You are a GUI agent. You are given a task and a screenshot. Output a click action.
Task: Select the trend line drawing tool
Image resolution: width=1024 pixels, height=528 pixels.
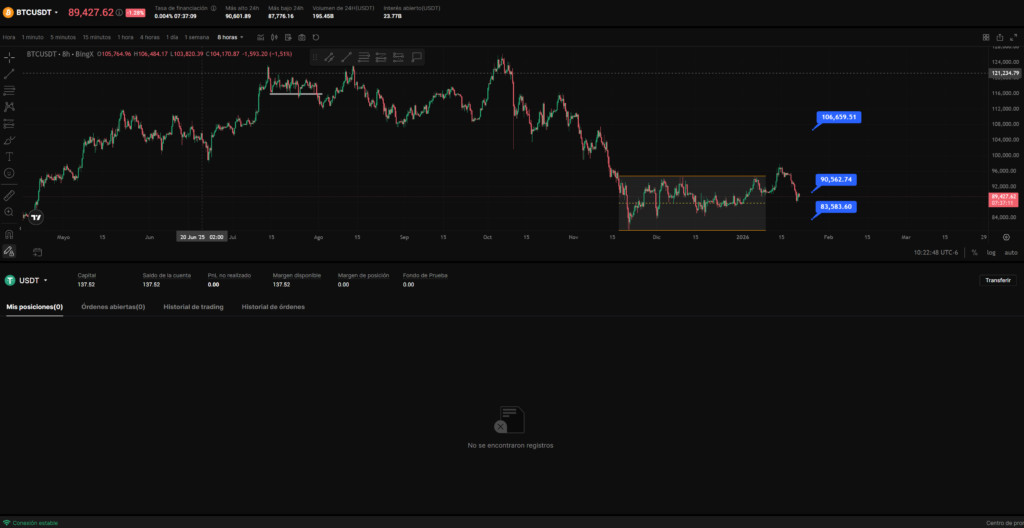[x=9, y=74]
